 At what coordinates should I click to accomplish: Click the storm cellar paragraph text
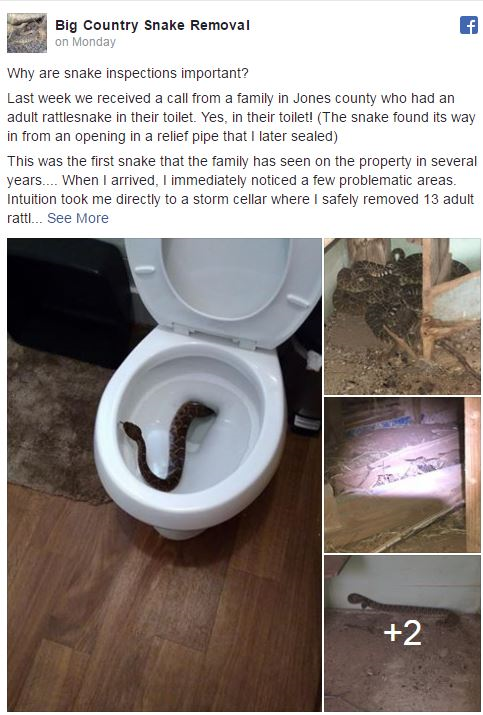click(241, 189)
